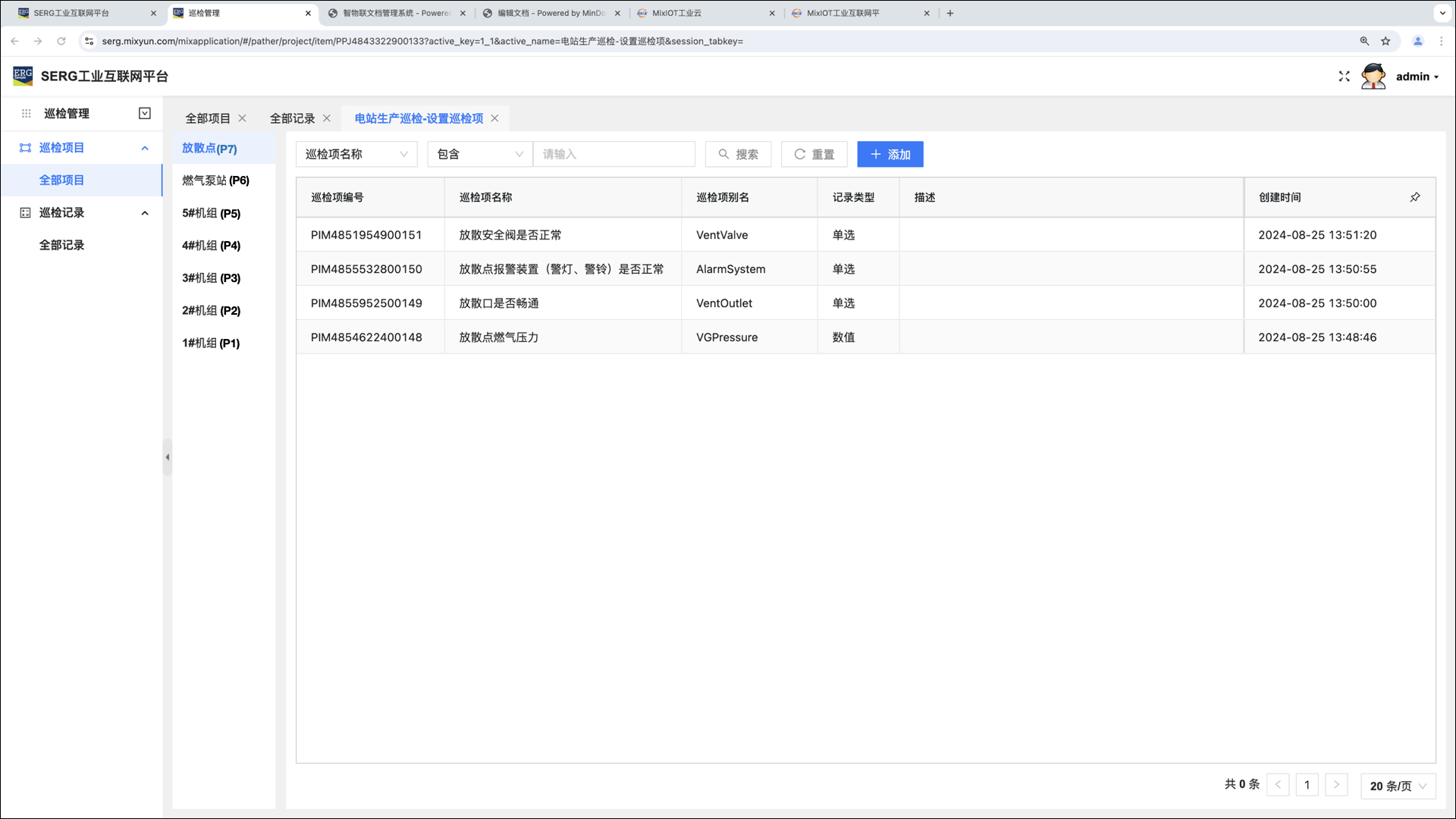Open the 20 条/页 page size dropdown
This screenshot has width=1456, height=819.
coord(1398,786)
